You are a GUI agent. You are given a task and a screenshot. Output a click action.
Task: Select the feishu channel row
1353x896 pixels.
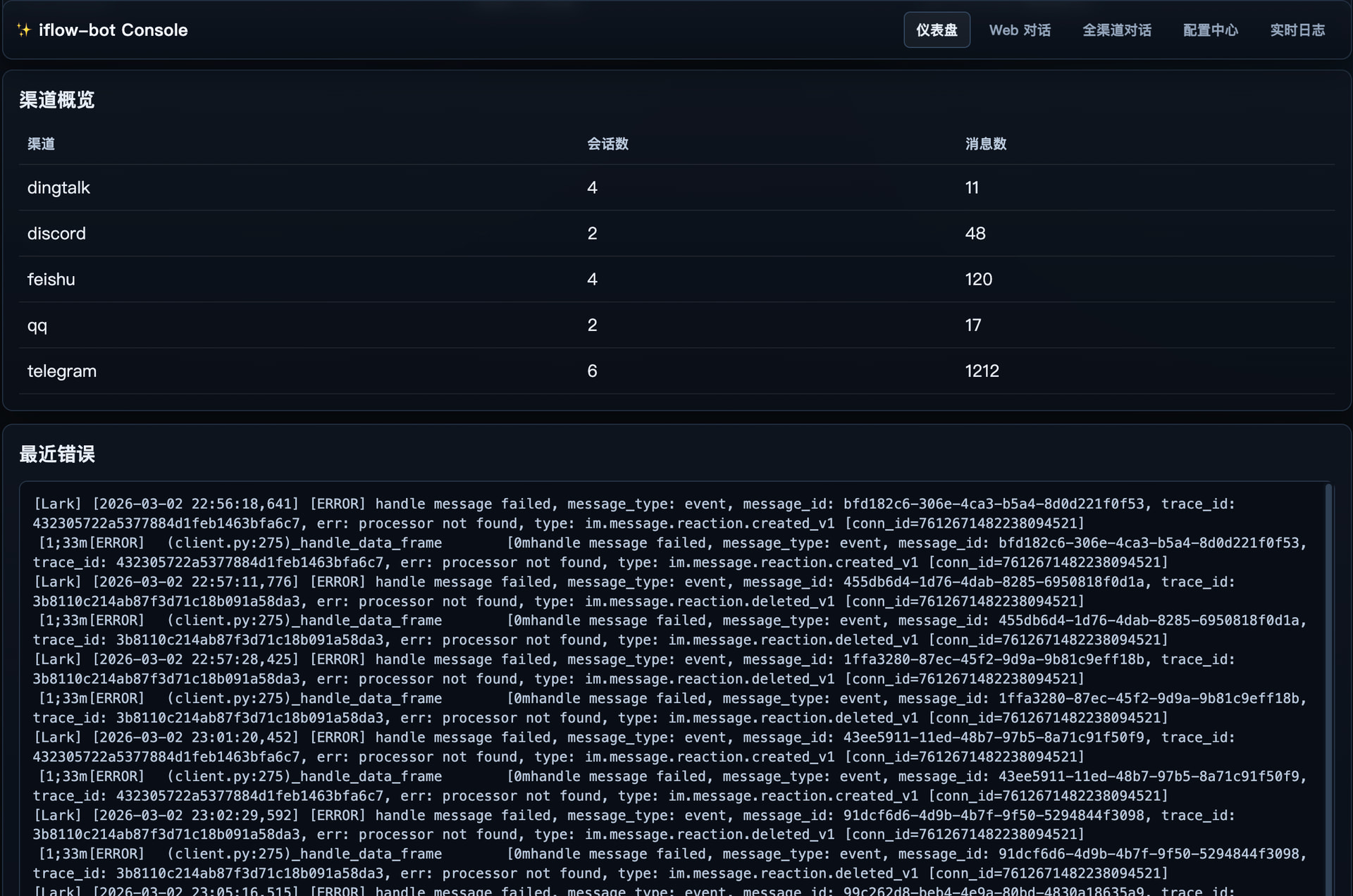tap(51, 279)
